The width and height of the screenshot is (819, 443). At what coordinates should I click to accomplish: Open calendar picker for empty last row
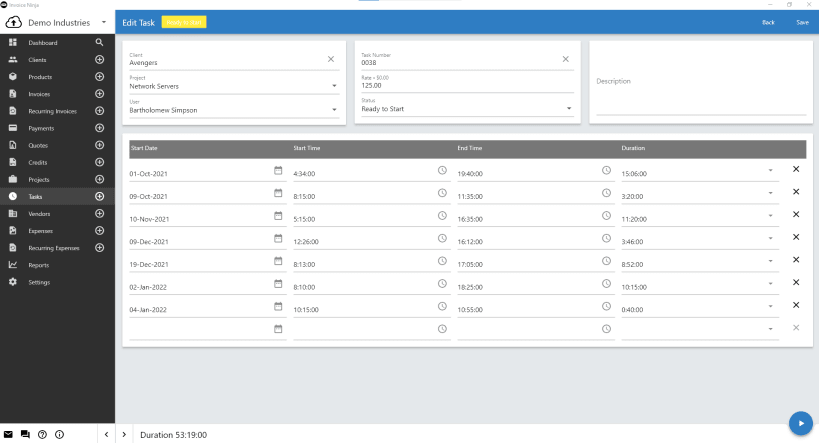point(278,329)
